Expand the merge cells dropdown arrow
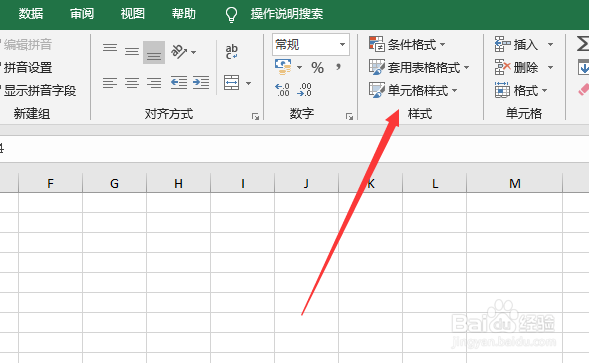Image resolution: width=589 pixels, height=363 pixels. (x=248, y=83)
